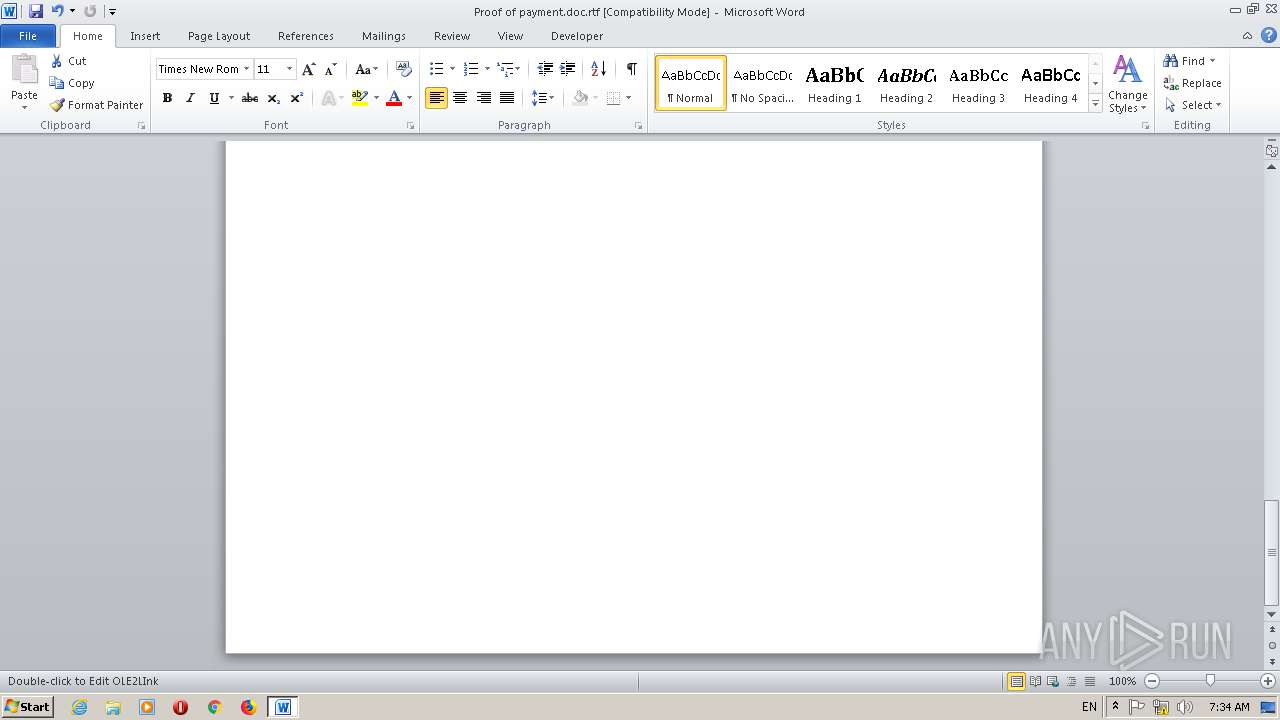Click the Format Painter brush
The width and height of the screenshot is (1280, 720).
(x=57, y=105)
